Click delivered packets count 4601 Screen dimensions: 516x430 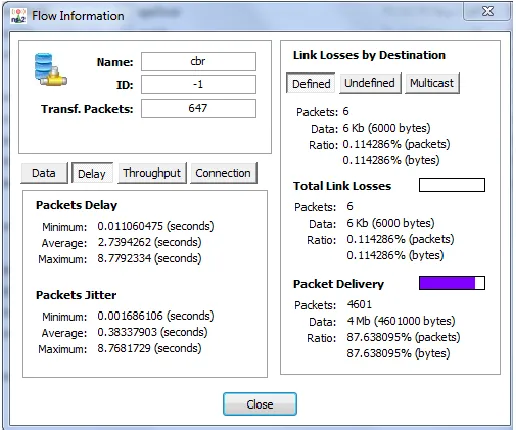tap(359, 304)
